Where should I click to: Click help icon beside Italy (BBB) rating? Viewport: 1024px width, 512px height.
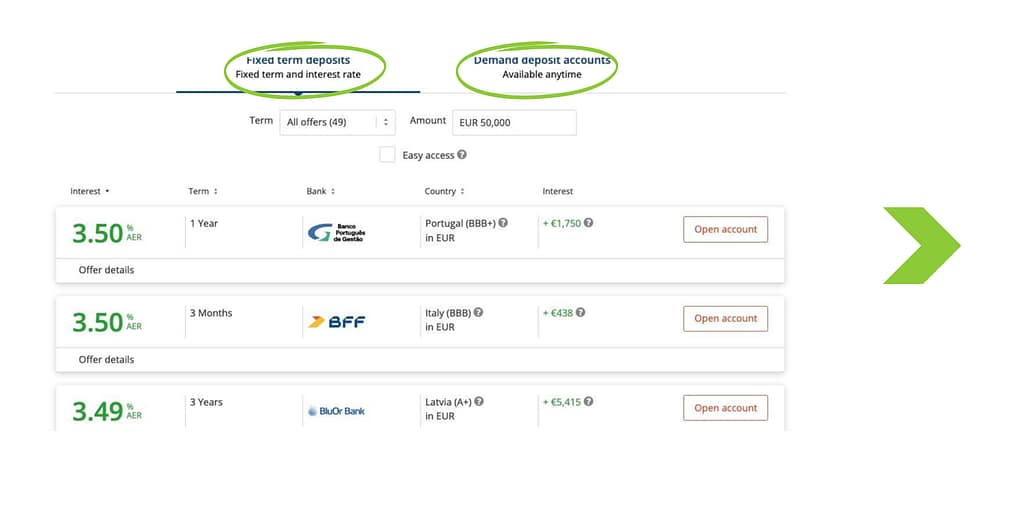478,312
